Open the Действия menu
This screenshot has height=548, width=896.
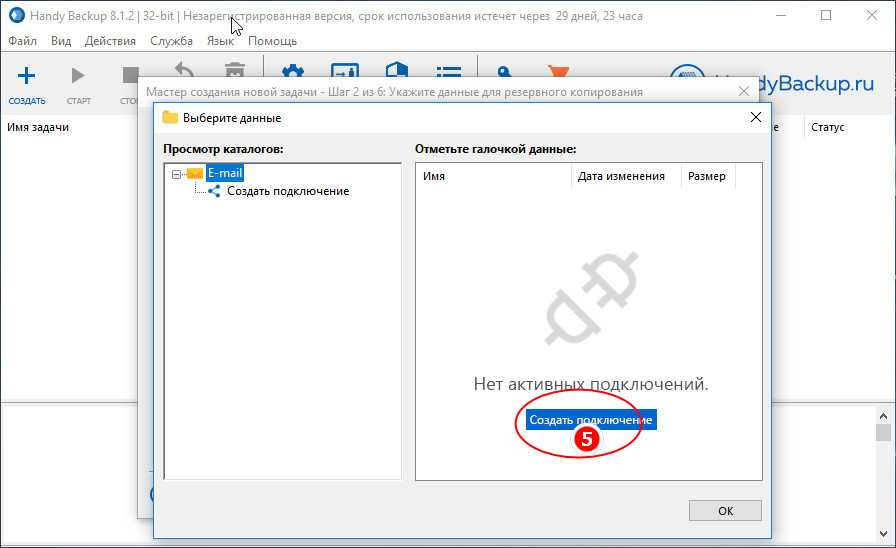(x=110, y=41)
